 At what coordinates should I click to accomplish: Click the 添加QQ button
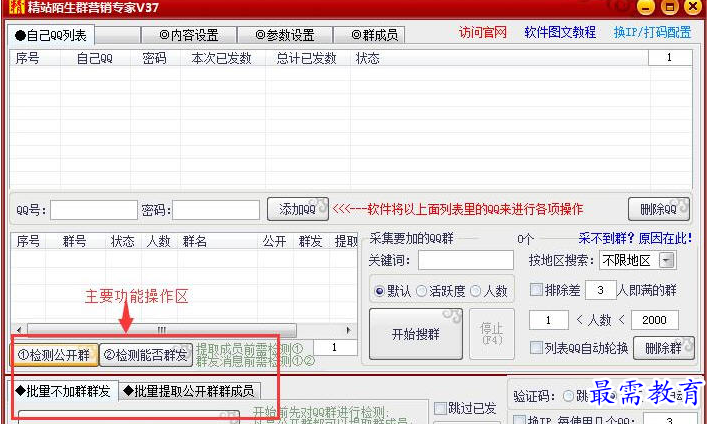coord(297,209)
